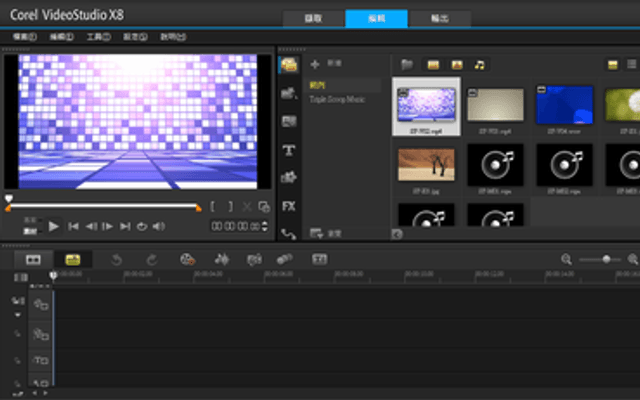This screenshot has width=640, height=400.
Task: Select the desert tree photo thumbnail
Action: 426,164
